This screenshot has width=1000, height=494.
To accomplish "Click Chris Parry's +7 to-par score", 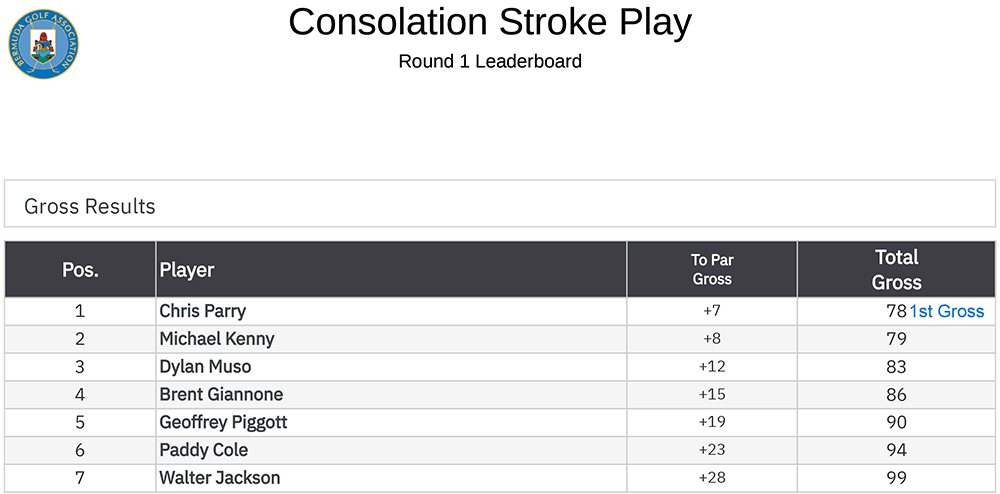I will [x=712, y=311].
